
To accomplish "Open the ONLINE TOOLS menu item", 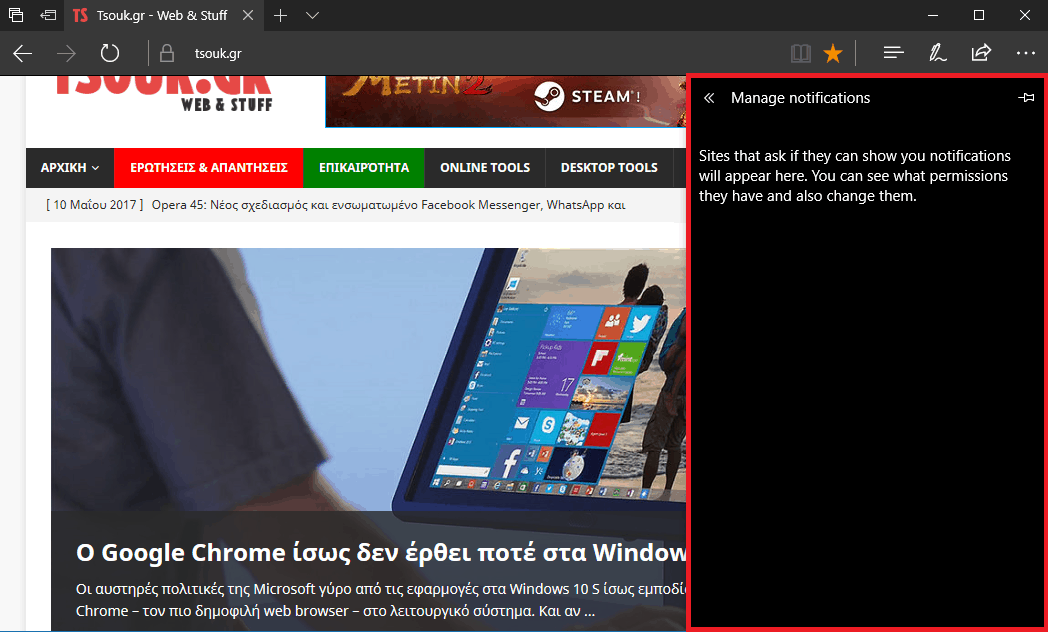I will click(484, 168).
